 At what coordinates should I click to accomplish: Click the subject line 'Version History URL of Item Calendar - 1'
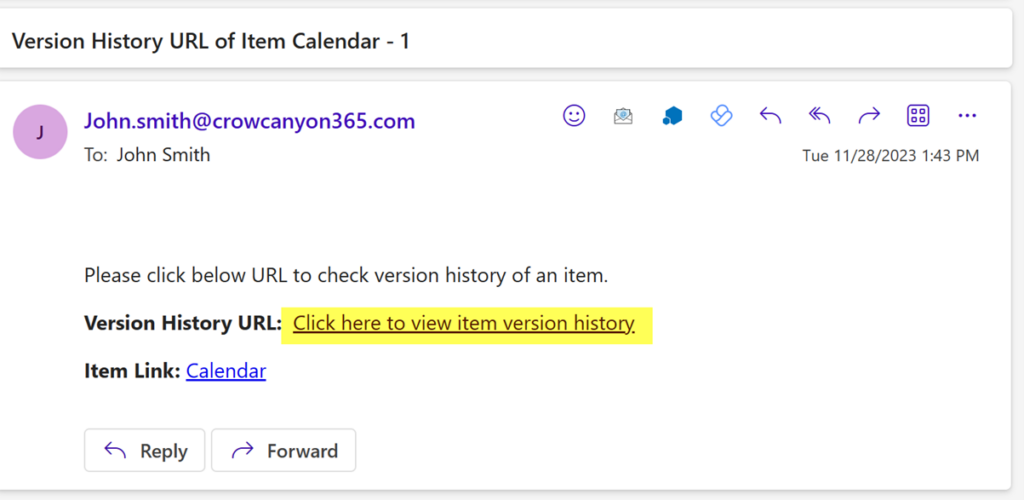click(211, 41)
